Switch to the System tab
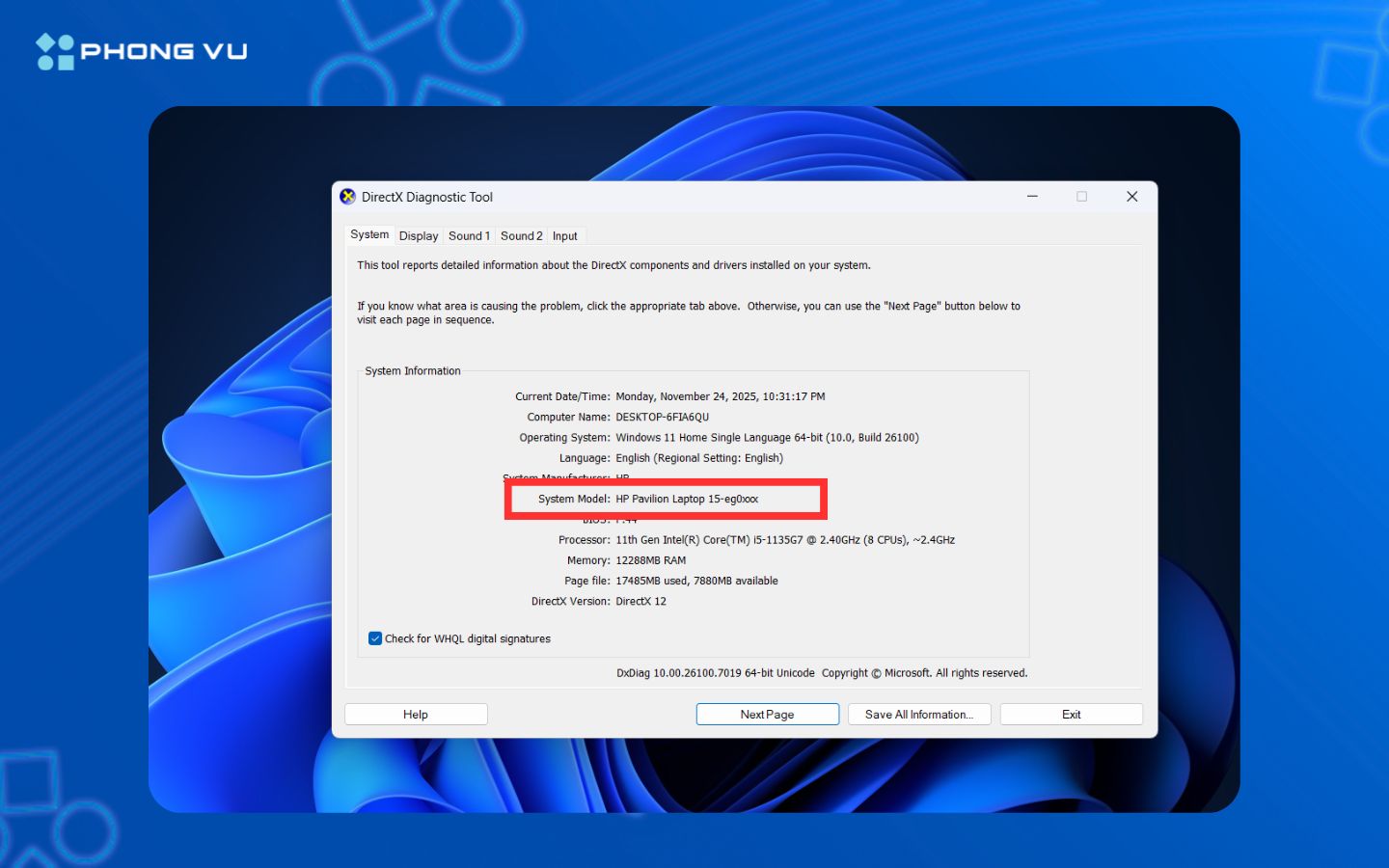 pos(369,235)
